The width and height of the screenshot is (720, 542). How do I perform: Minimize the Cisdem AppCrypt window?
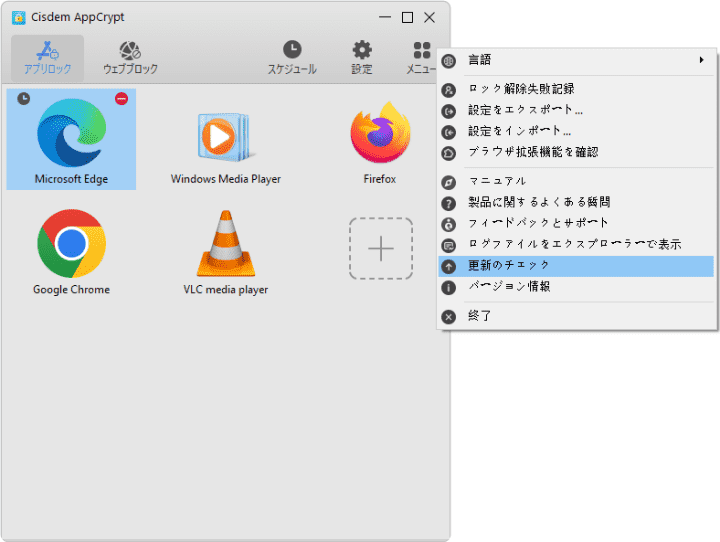[385, 17]
